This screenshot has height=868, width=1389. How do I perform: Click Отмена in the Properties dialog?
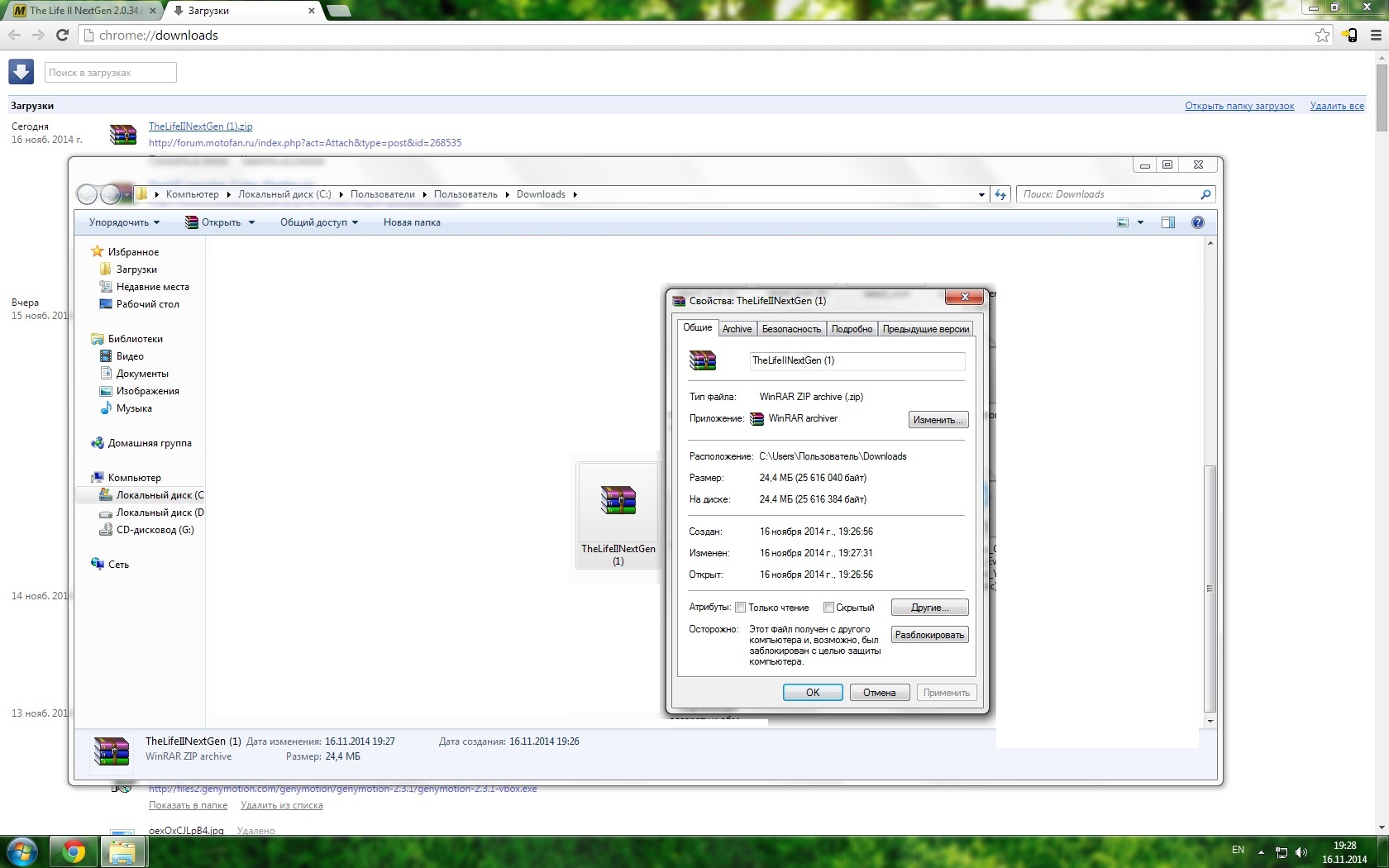(x=880, y=693)
